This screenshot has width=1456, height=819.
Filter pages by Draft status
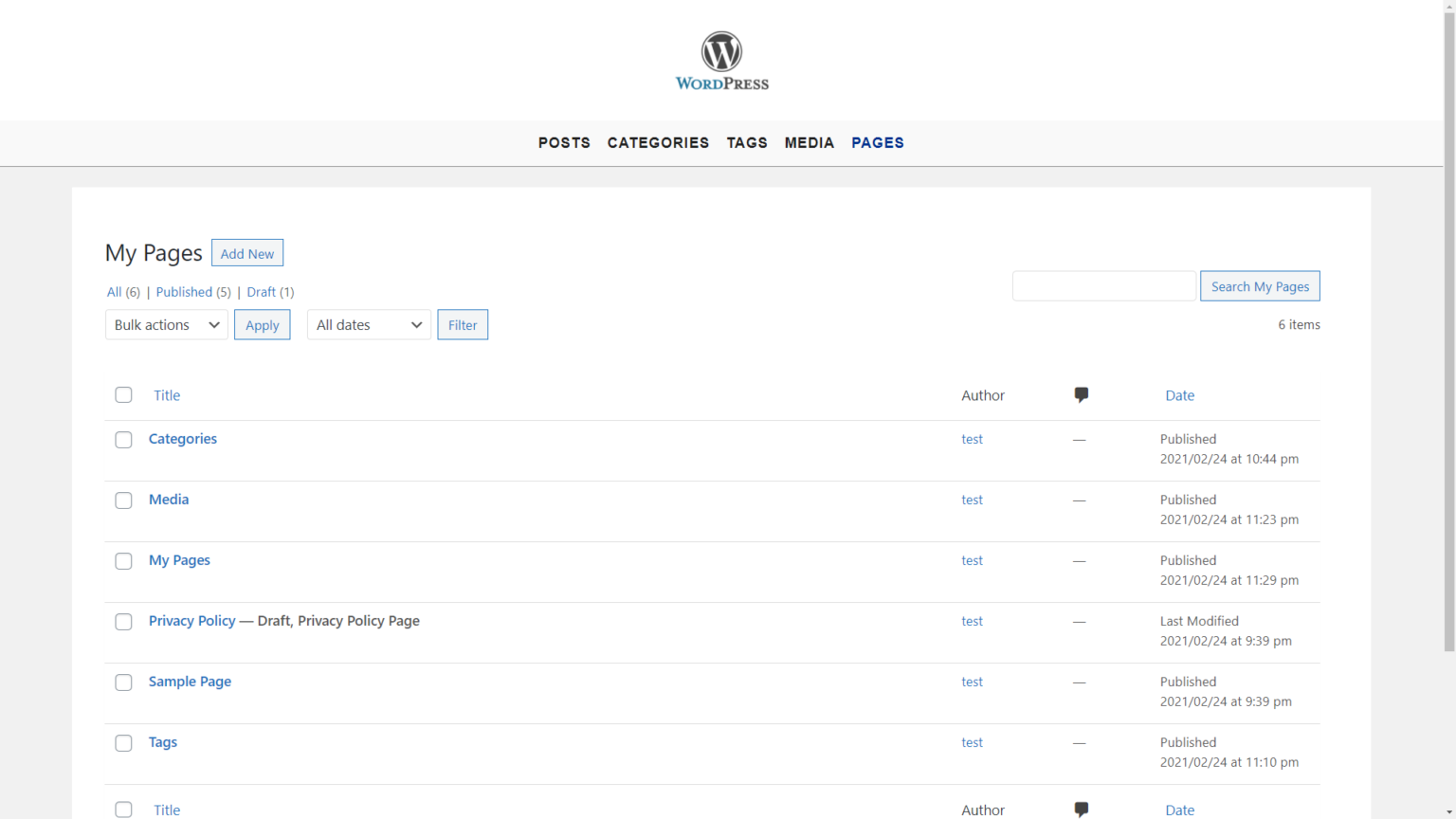(261, 291)
